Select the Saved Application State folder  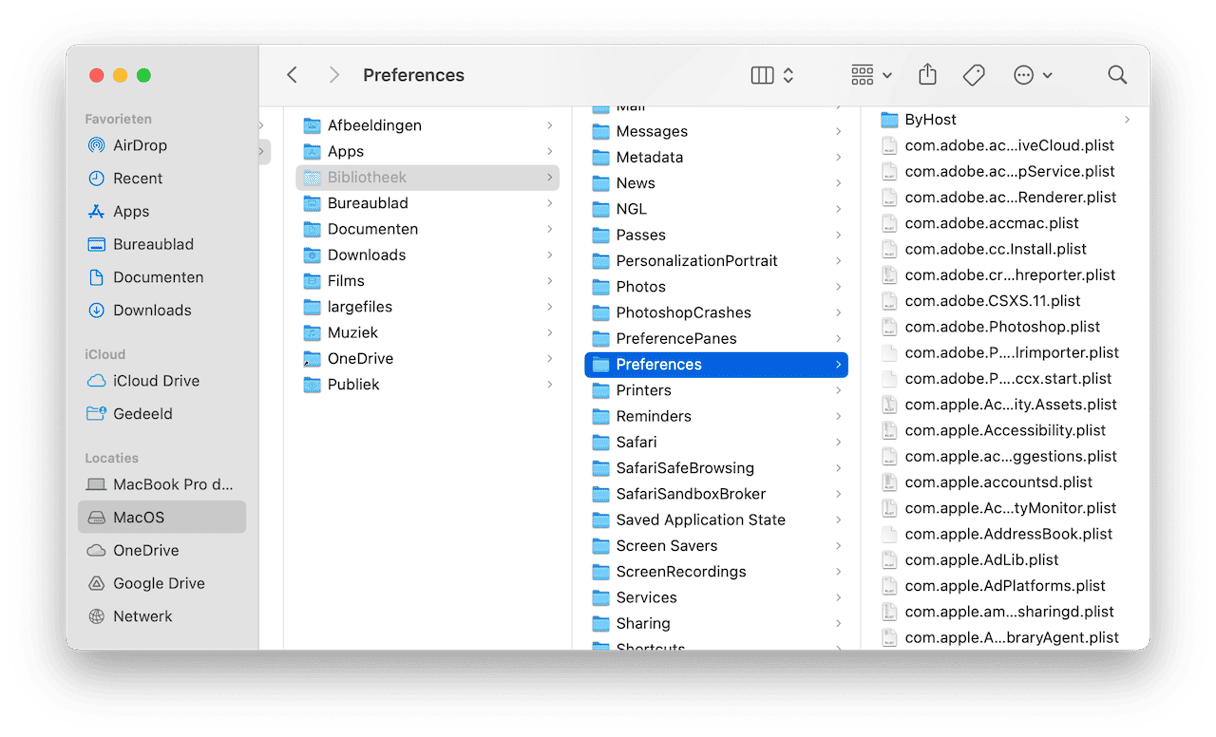(x=716, y=520)
